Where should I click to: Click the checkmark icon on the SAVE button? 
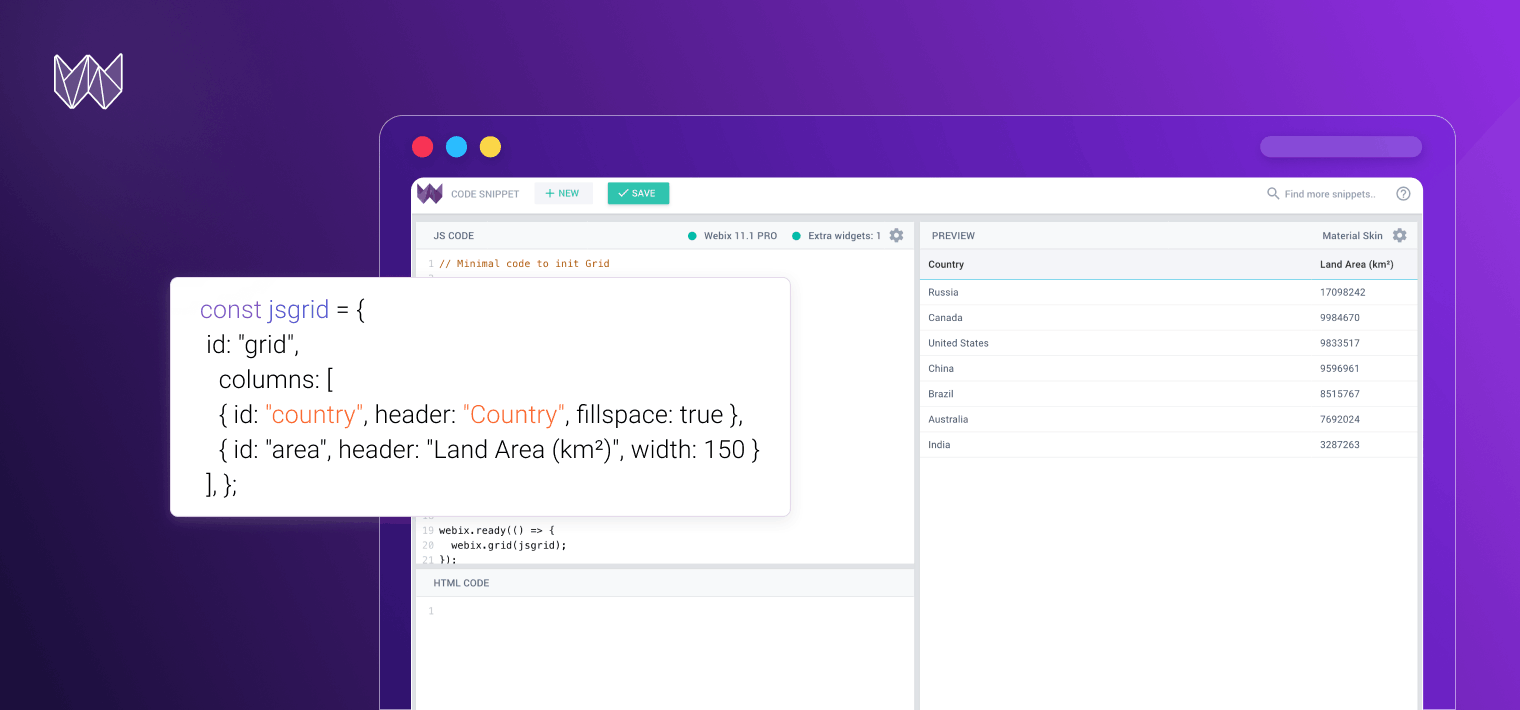624,192
